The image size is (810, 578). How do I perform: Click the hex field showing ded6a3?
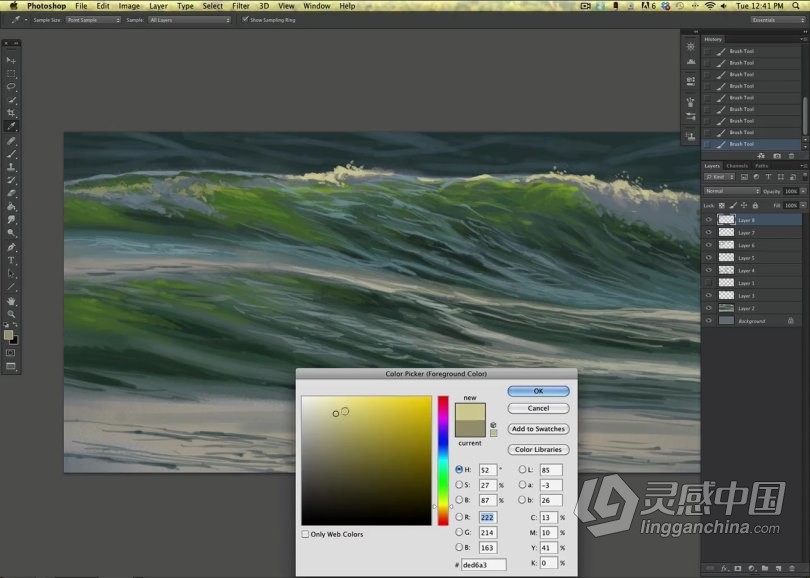click(484, 565)
